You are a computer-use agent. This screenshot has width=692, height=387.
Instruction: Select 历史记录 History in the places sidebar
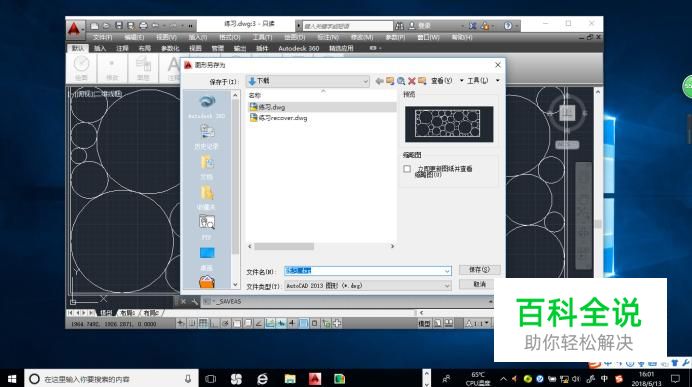point(207,136)
